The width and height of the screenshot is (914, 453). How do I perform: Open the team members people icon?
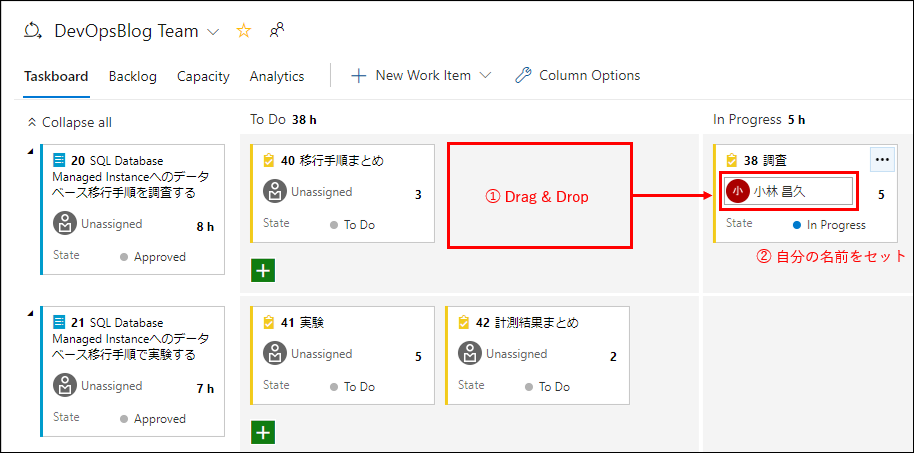(276, 30)
